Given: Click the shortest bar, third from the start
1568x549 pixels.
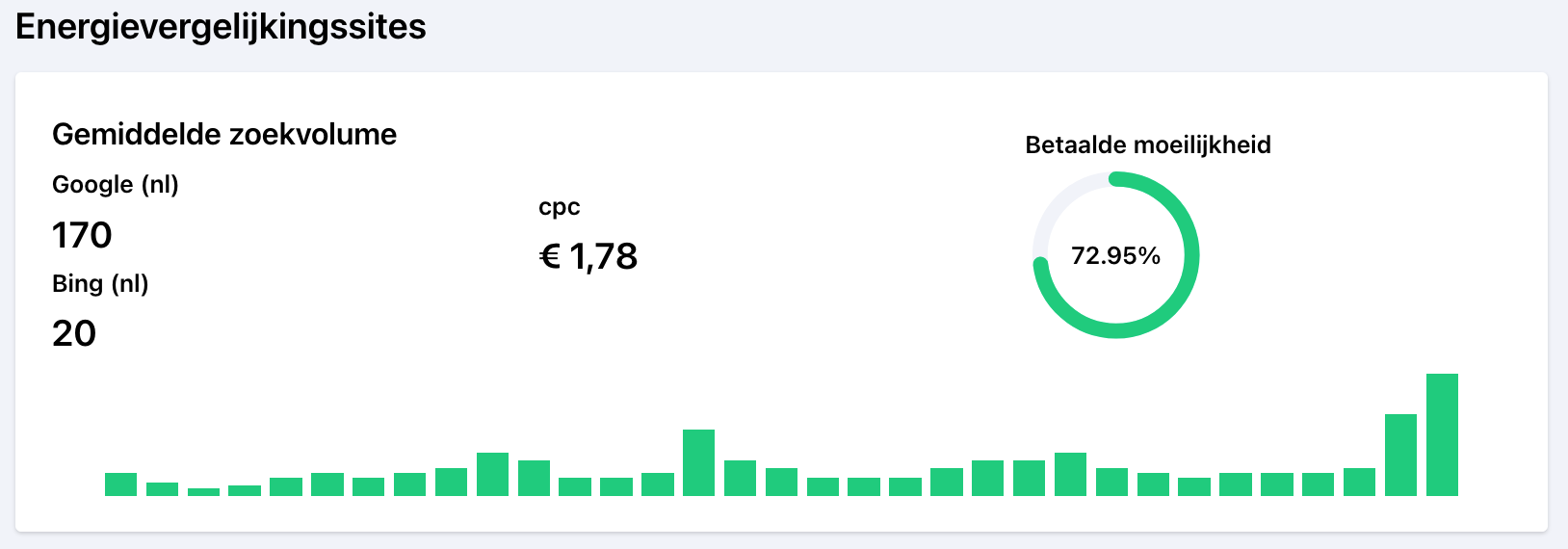Looking at the screenshot, I should tap(203, 492).
